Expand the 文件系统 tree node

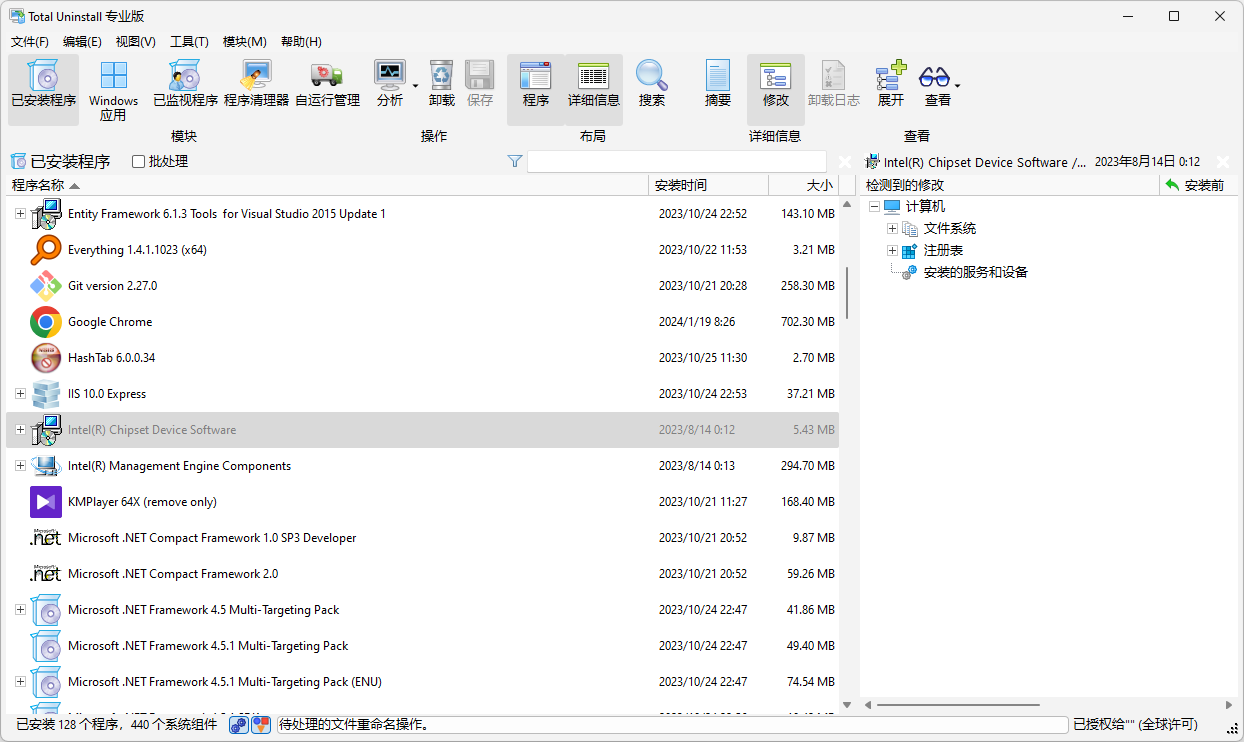coord(893,229)
